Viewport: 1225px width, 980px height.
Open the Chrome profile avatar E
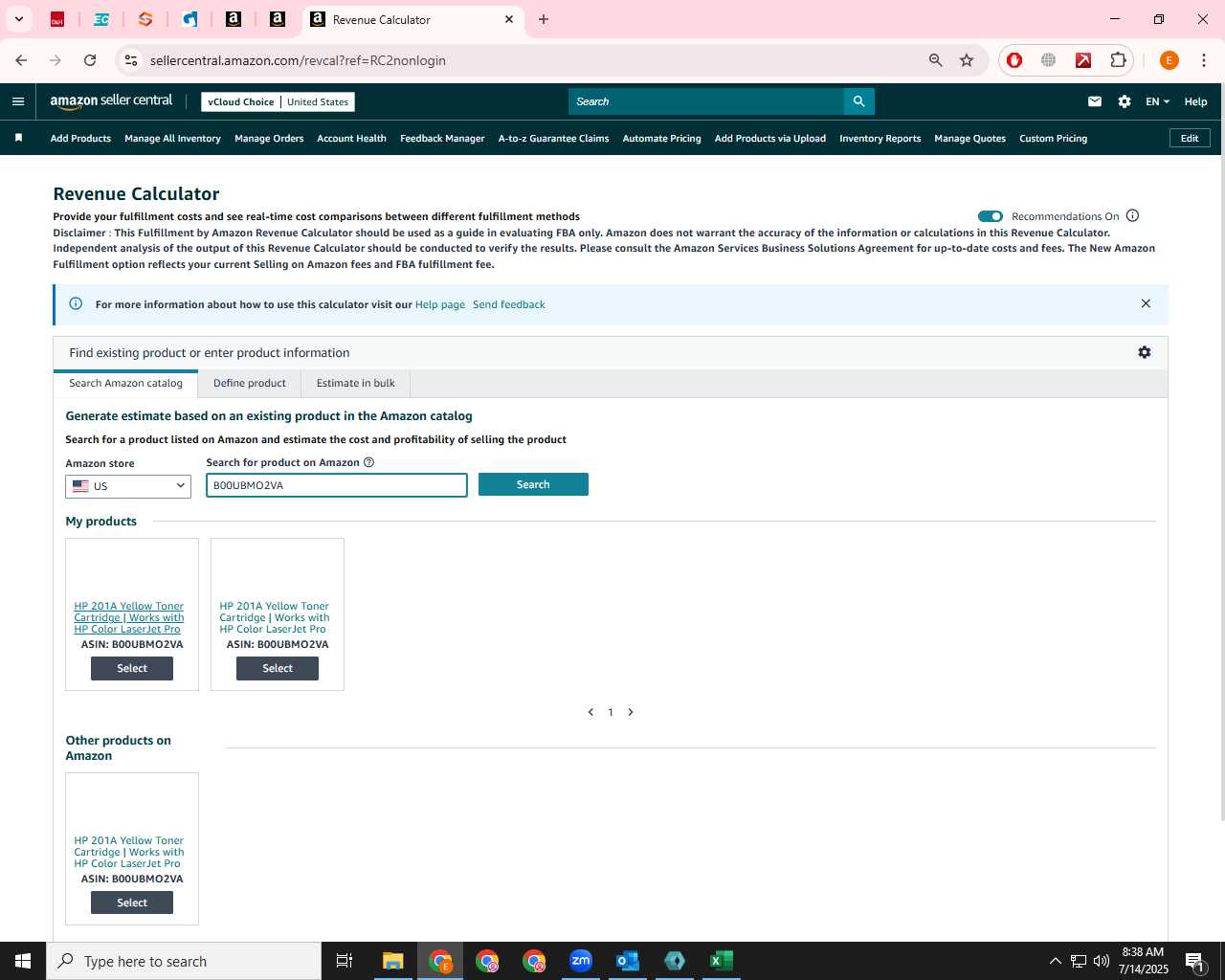pyautogui.click(x=1169, y=60)
